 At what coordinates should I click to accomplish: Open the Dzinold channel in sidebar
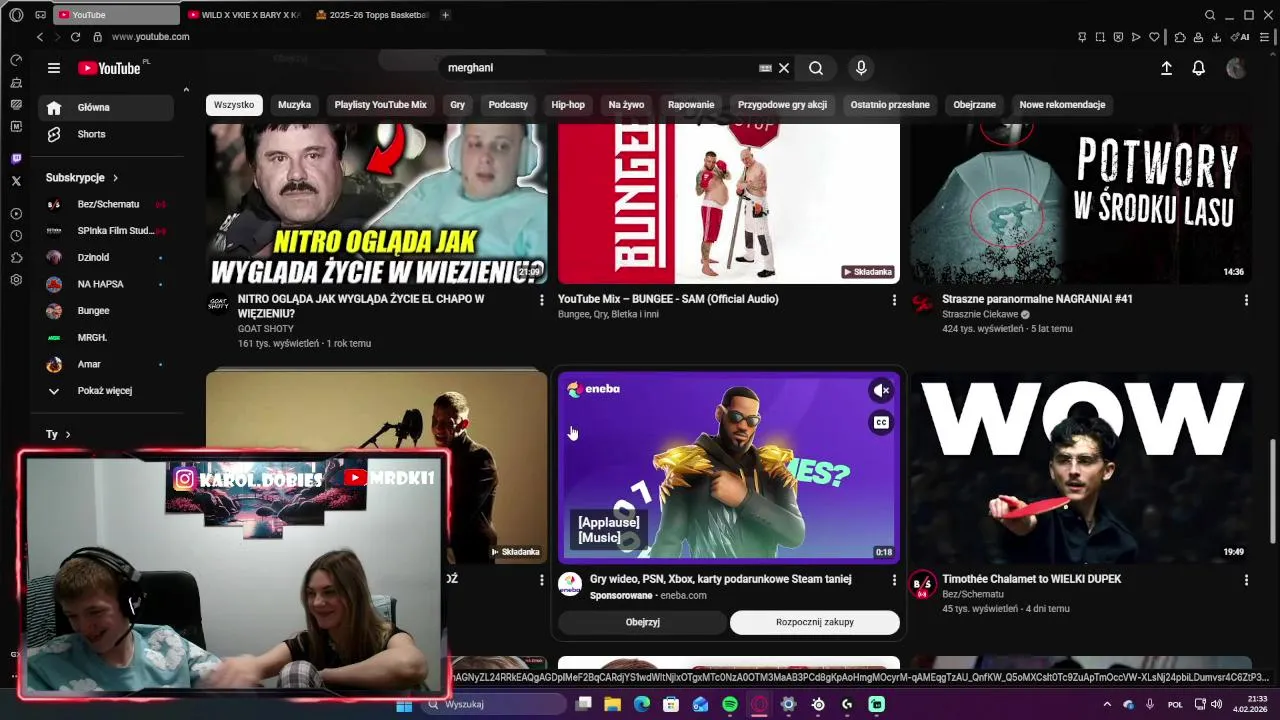pyautogui.click(x=108, y=257)
